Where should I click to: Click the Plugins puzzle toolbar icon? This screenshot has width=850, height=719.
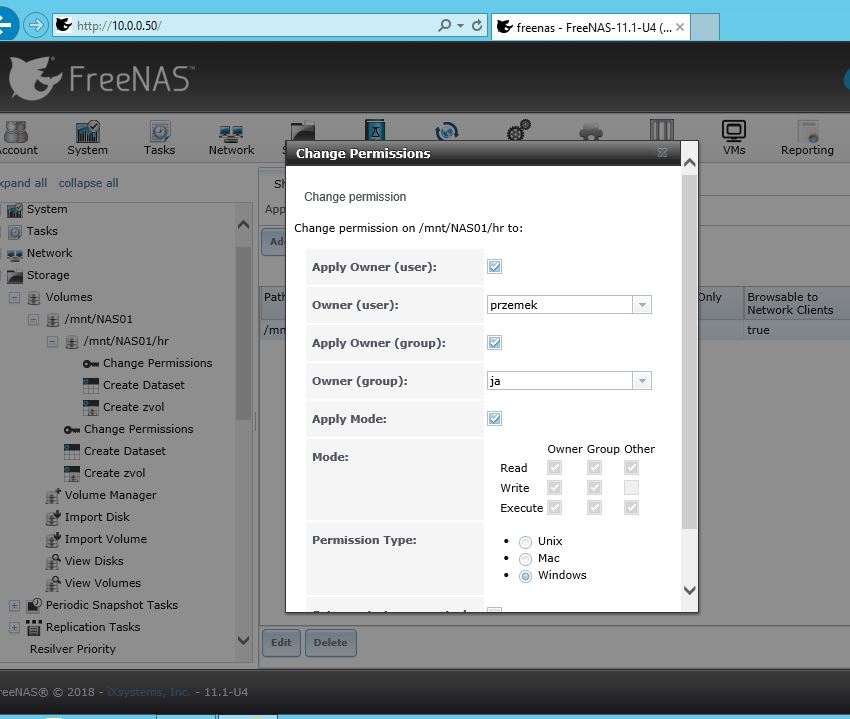click(590, 131)
